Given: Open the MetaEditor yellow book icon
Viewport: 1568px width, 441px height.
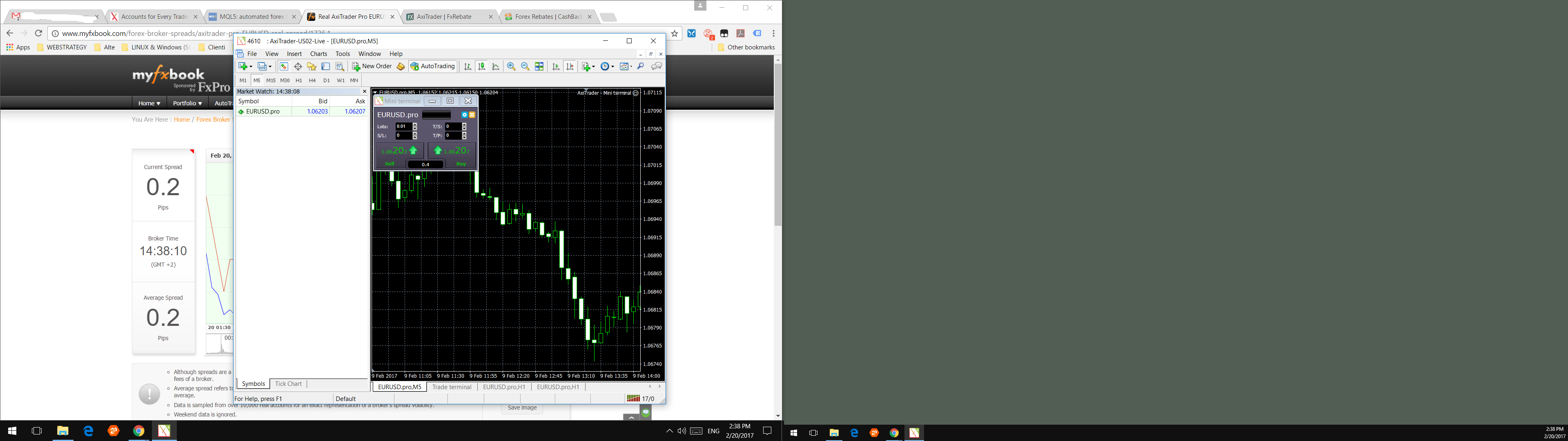Looking at the screenshot, I should [401, 67].
